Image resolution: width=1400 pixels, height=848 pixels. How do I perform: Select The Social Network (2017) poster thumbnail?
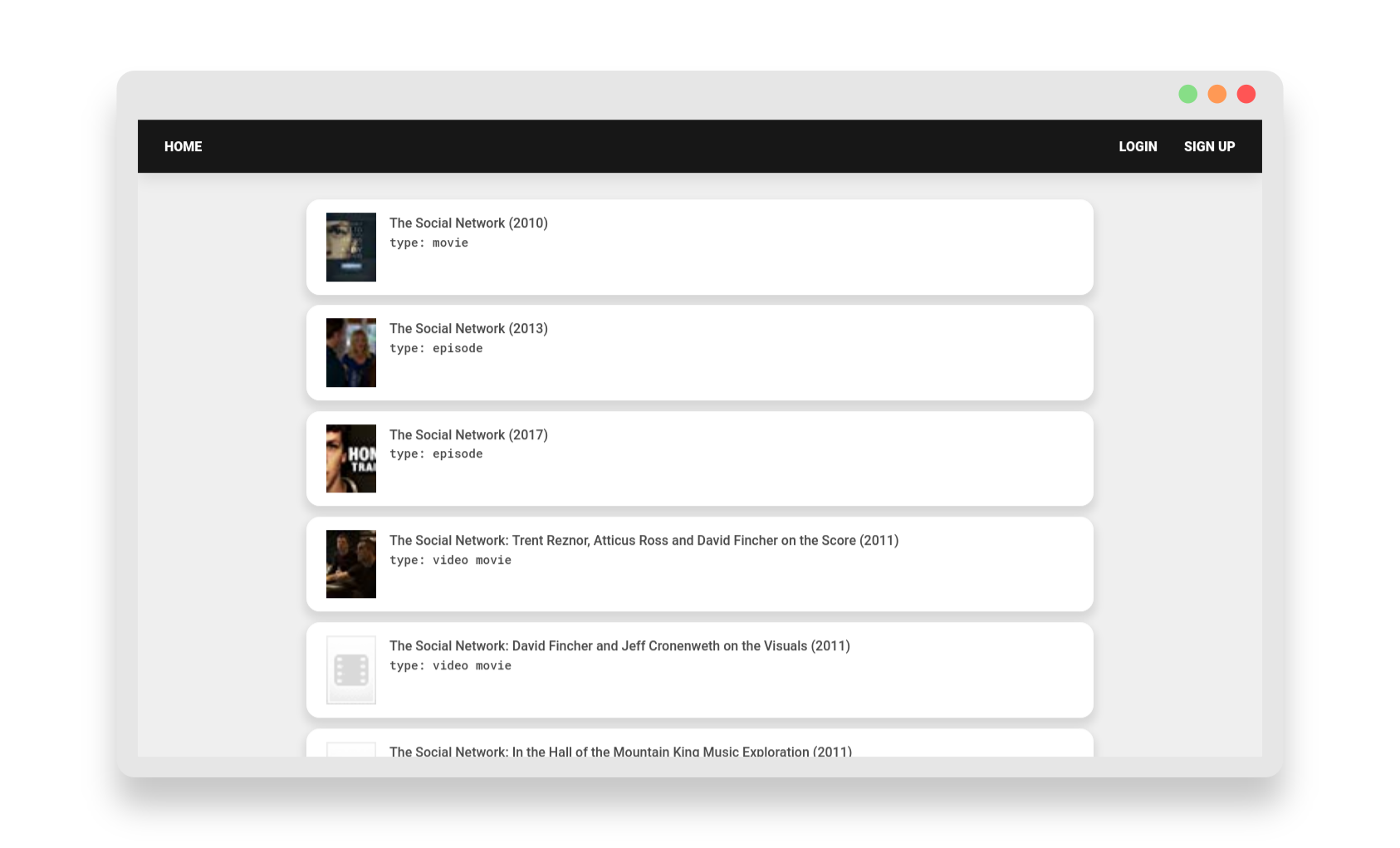pyautogui.click(x=351, y=458)
